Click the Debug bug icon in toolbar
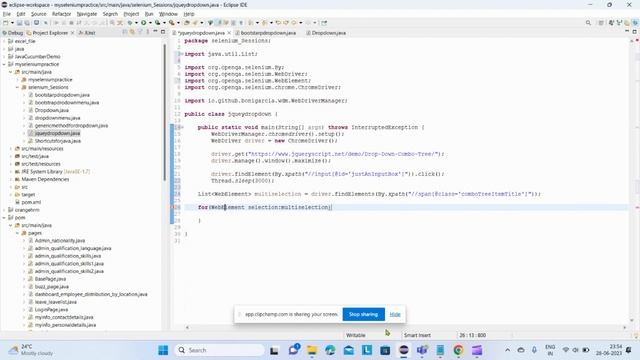The width and height of the screenshot is (640, 360). point(130,23)
